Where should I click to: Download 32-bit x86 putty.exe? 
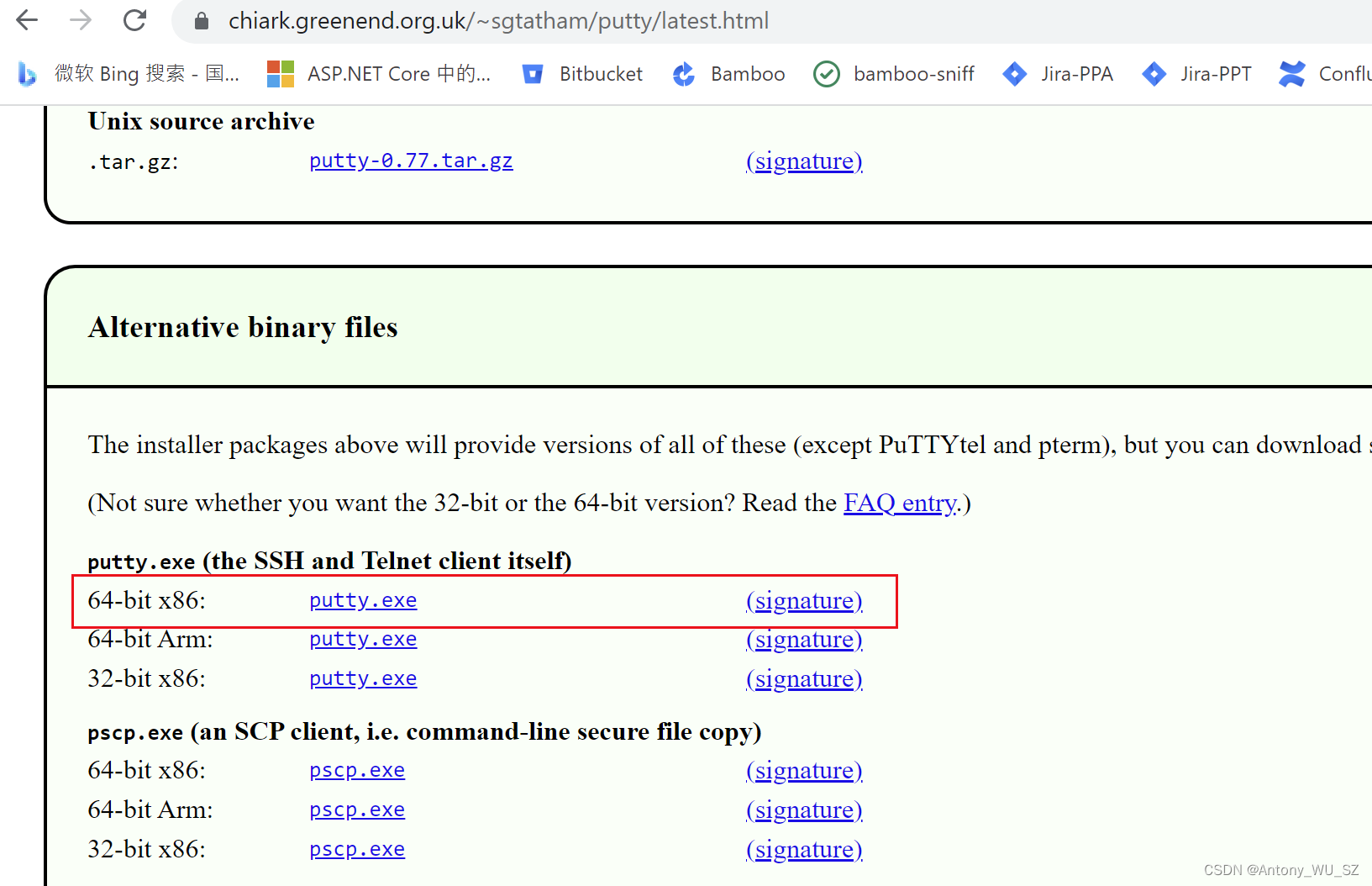tap(363, 678)
